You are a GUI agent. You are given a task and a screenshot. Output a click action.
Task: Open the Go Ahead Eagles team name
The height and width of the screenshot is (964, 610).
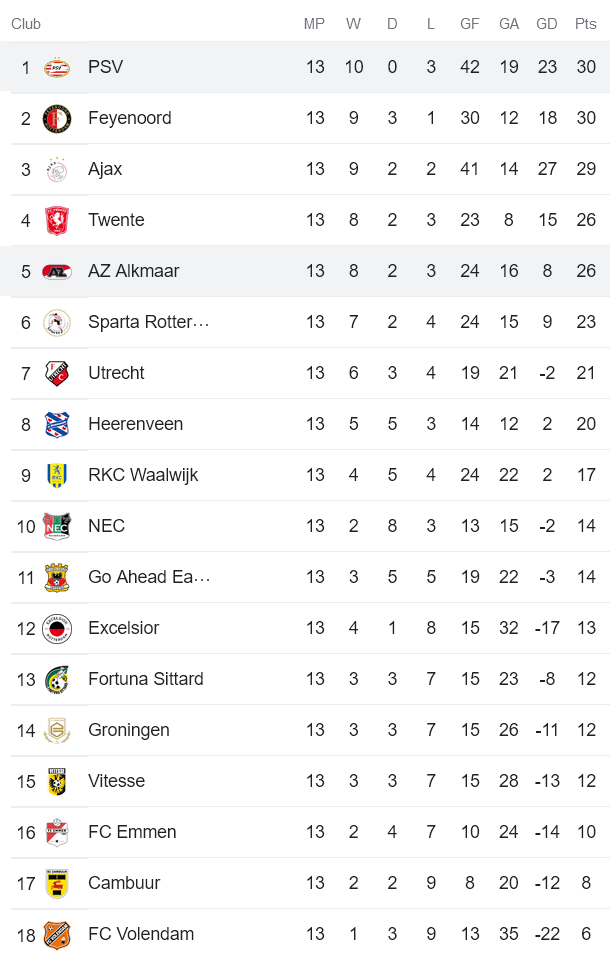pyautogui.click(x=149, y=577)
